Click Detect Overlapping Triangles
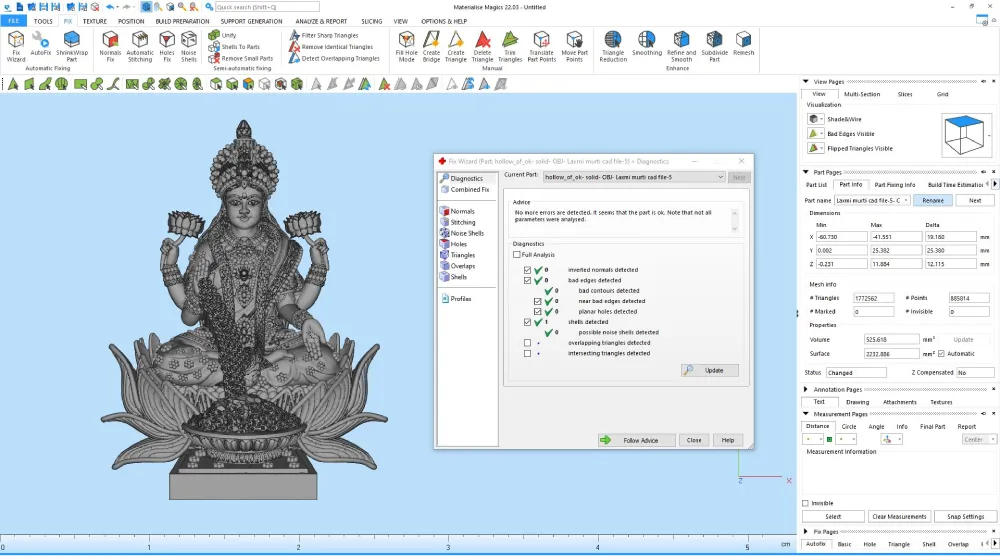This screenshot has height=556, width=1000. (x=335, y=58)
